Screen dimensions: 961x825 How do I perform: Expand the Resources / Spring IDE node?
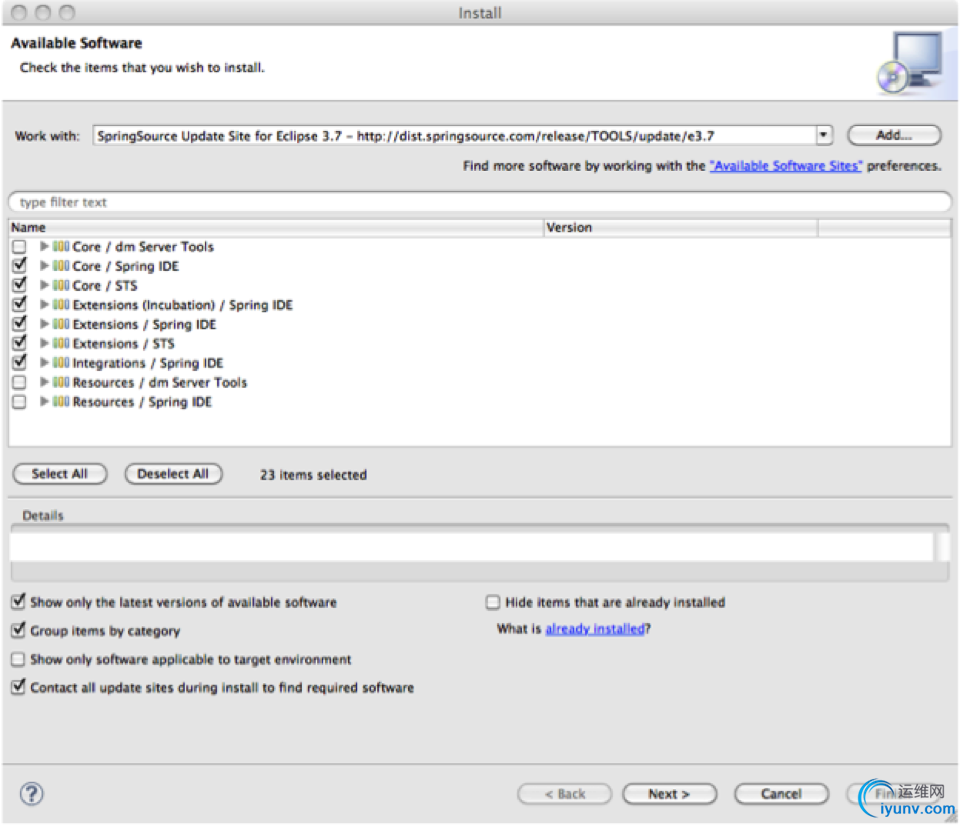point(44,402)
